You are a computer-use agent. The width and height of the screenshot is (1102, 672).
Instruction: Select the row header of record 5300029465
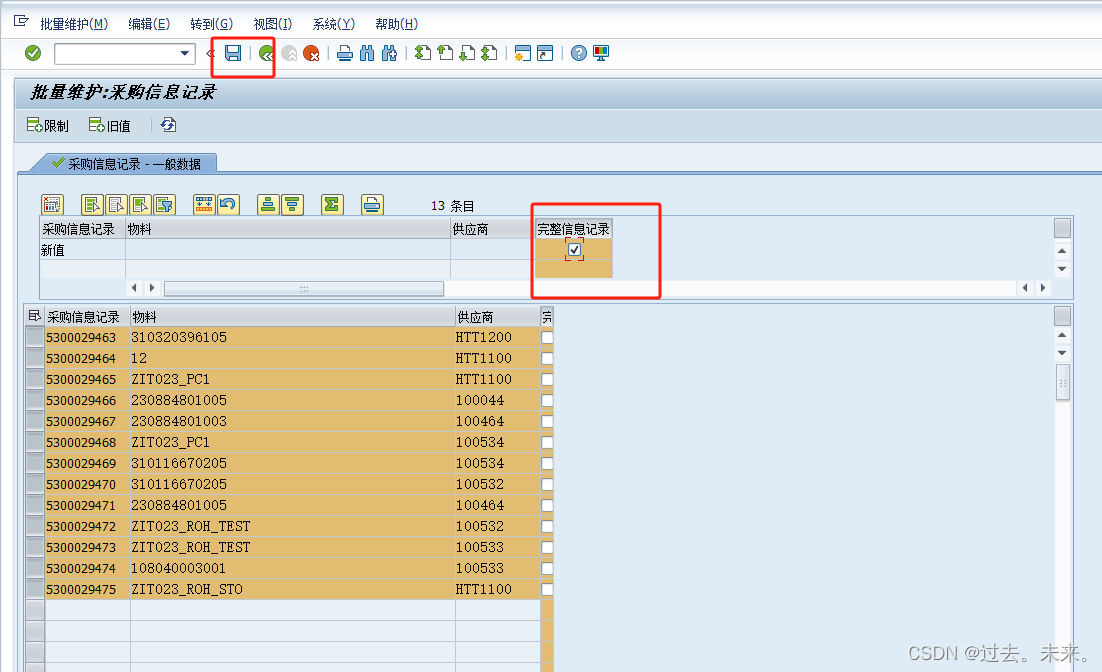pos(34,380)
